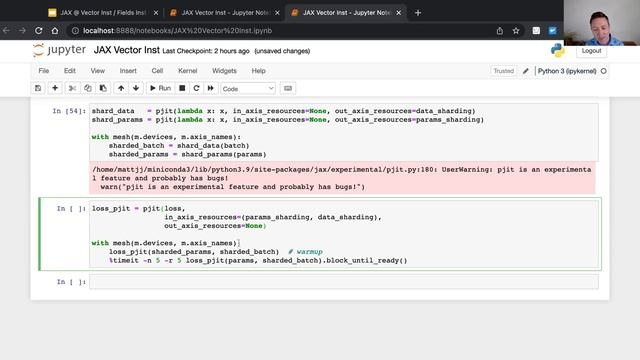Open the Insert menu
Screen dimensions: 640x360
[128, 71]
